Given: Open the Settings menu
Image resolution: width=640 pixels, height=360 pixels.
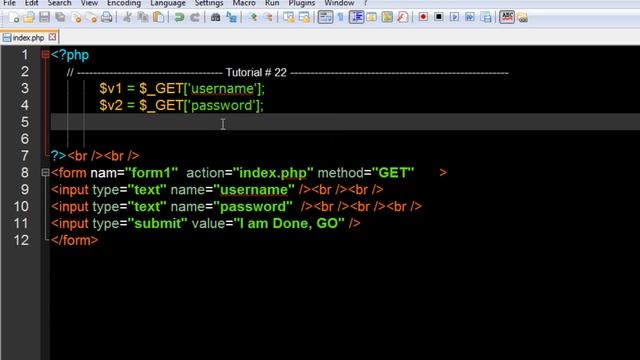Looking at the screenshot, I should pos(209,3).
